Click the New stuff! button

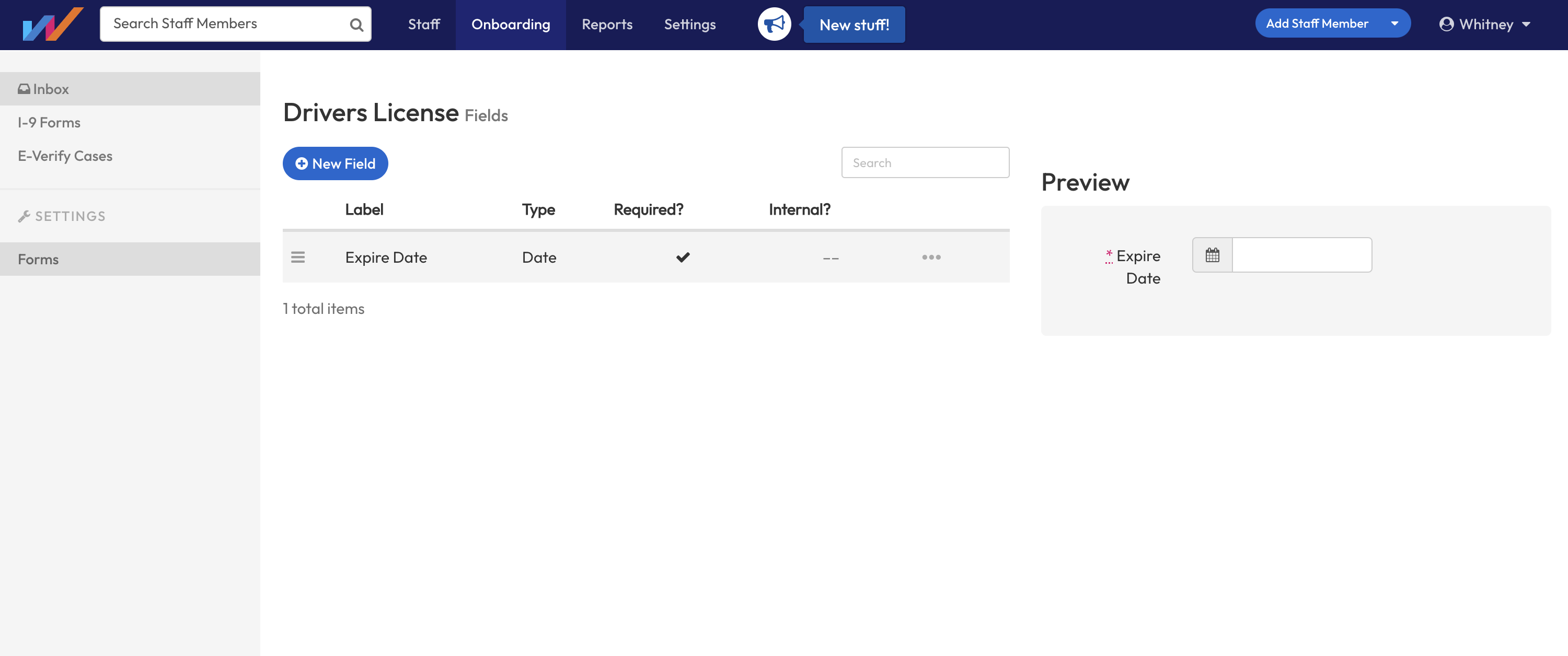[x=854, y=25]
